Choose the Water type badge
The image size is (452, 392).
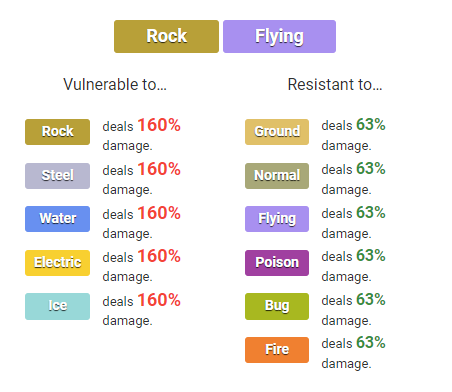[x=57, y=219]
